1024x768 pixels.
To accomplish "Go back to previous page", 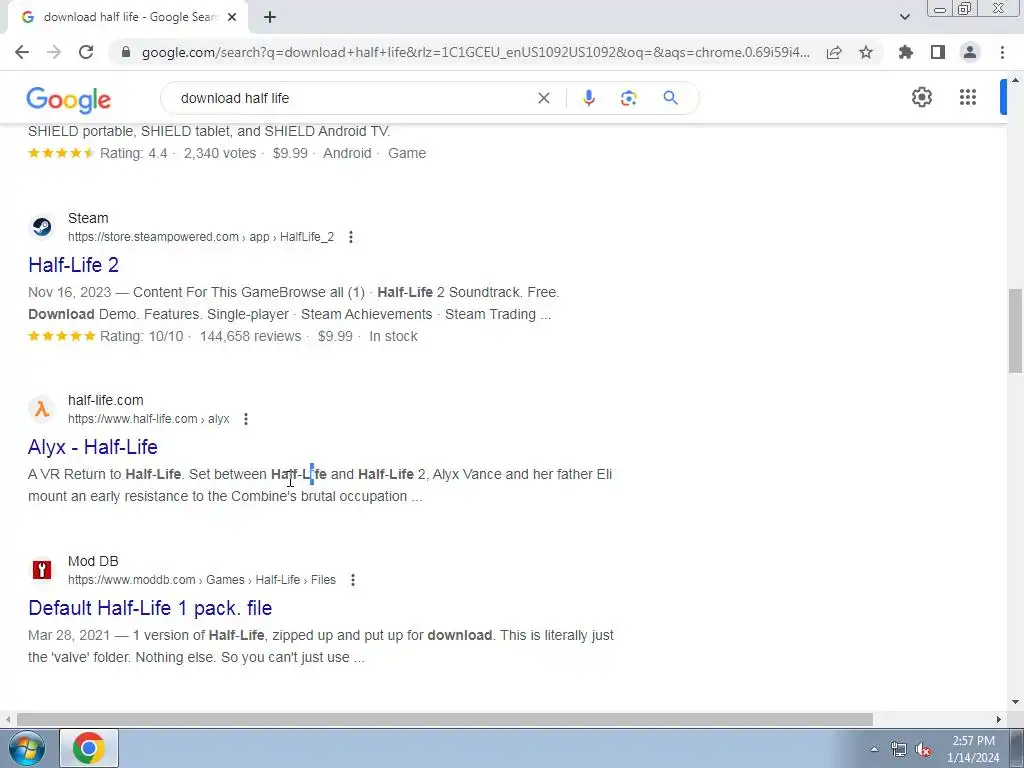I will tap(22, 52).
